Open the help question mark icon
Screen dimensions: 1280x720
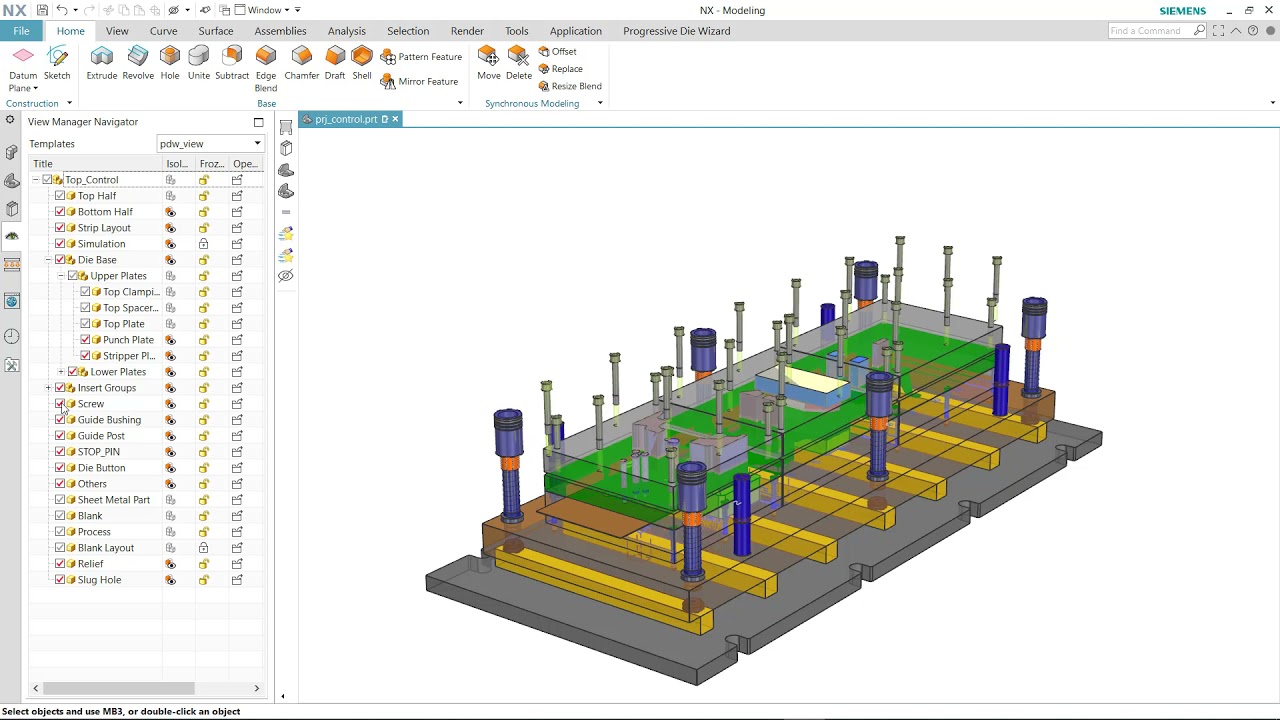click(1253, 31)
